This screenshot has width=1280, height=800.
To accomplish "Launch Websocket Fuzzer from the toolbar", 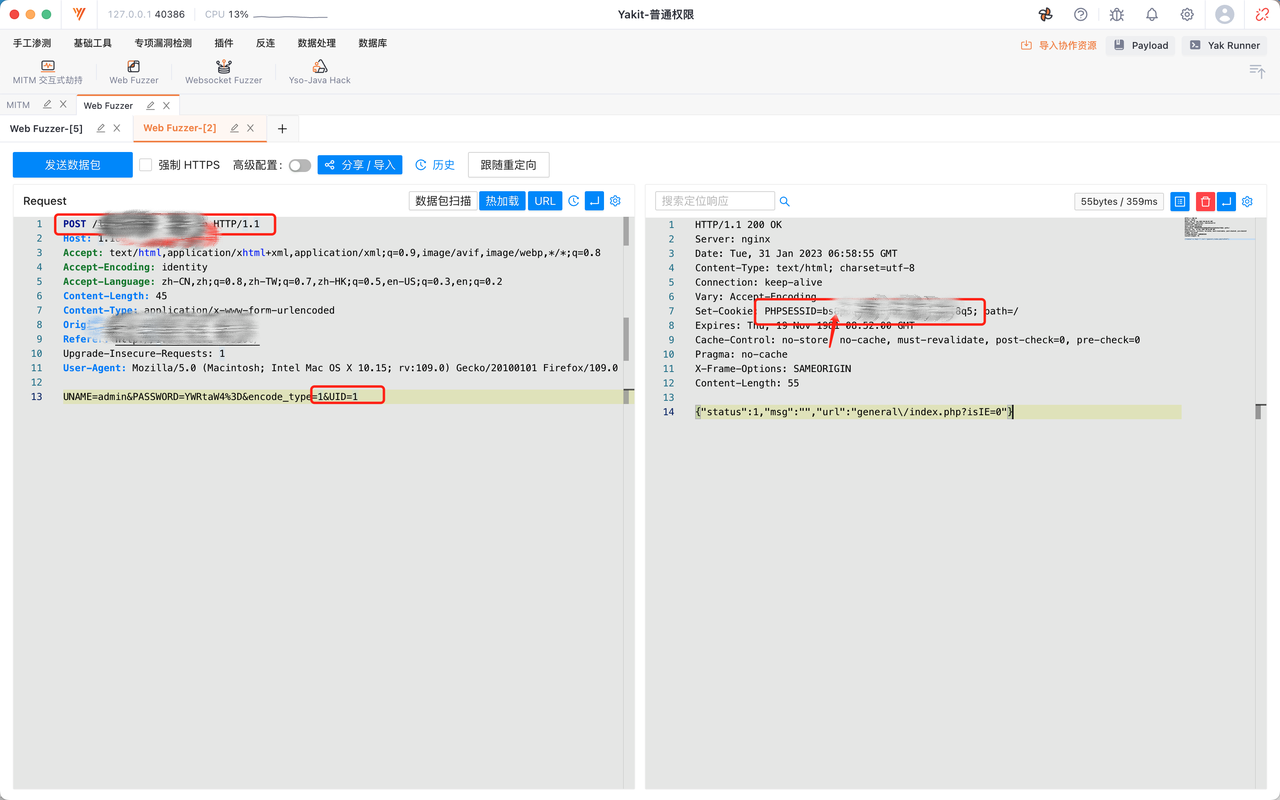I will point(223,72).
